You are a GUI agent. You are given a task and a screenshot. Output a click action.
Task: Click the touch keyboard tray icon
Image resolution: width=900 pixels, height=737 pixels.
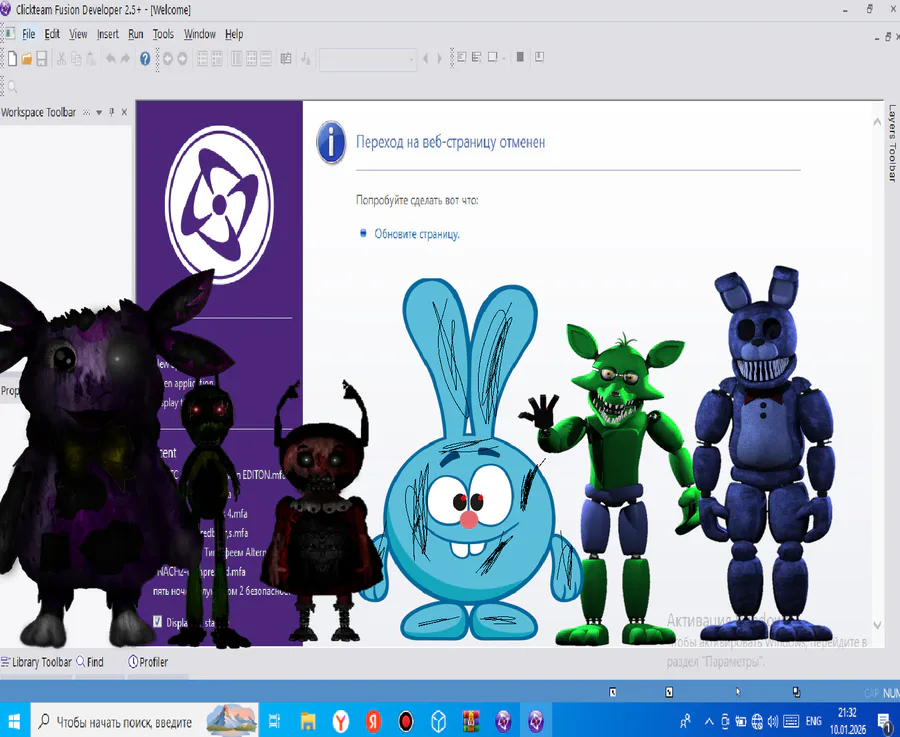click(x=791, y=722)
